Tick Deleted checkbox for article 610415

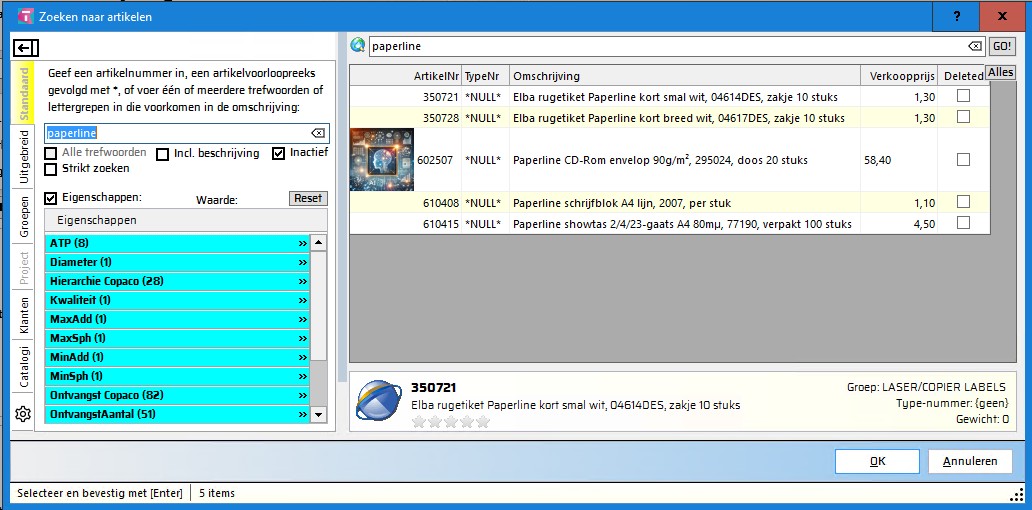[x=964, y=223]
